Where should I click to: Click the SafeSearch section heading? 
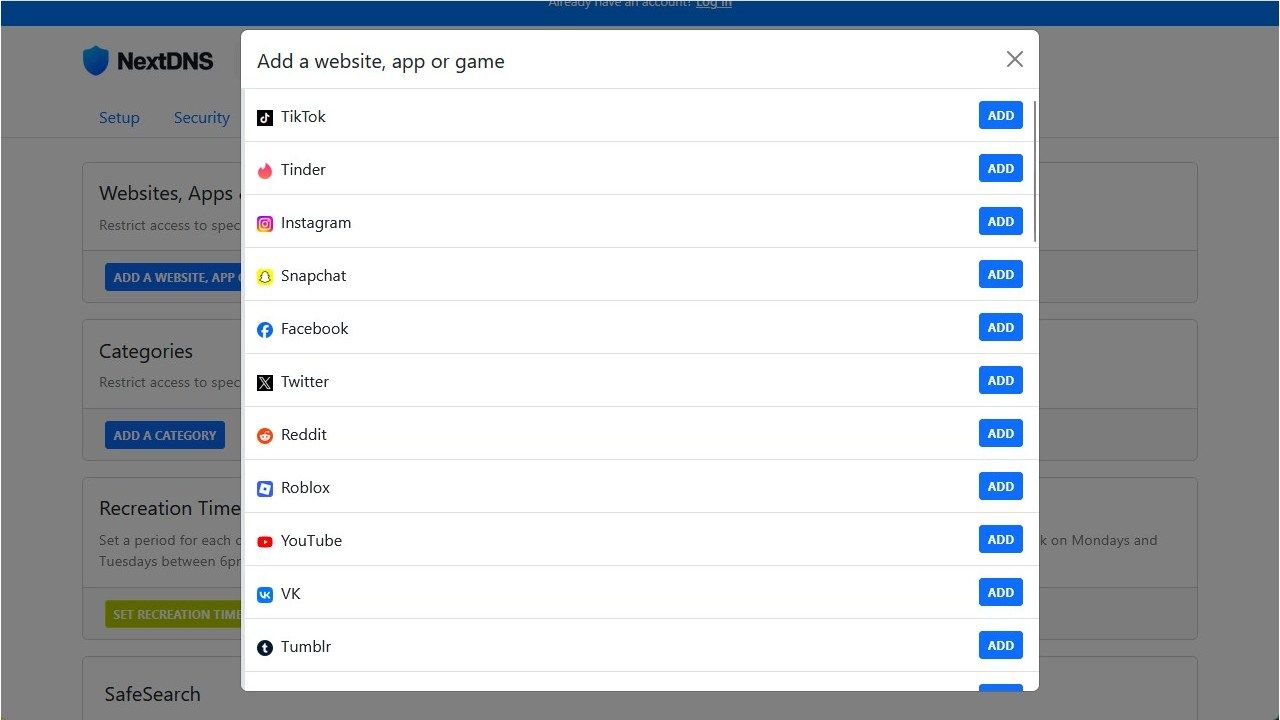coord(152,694)
